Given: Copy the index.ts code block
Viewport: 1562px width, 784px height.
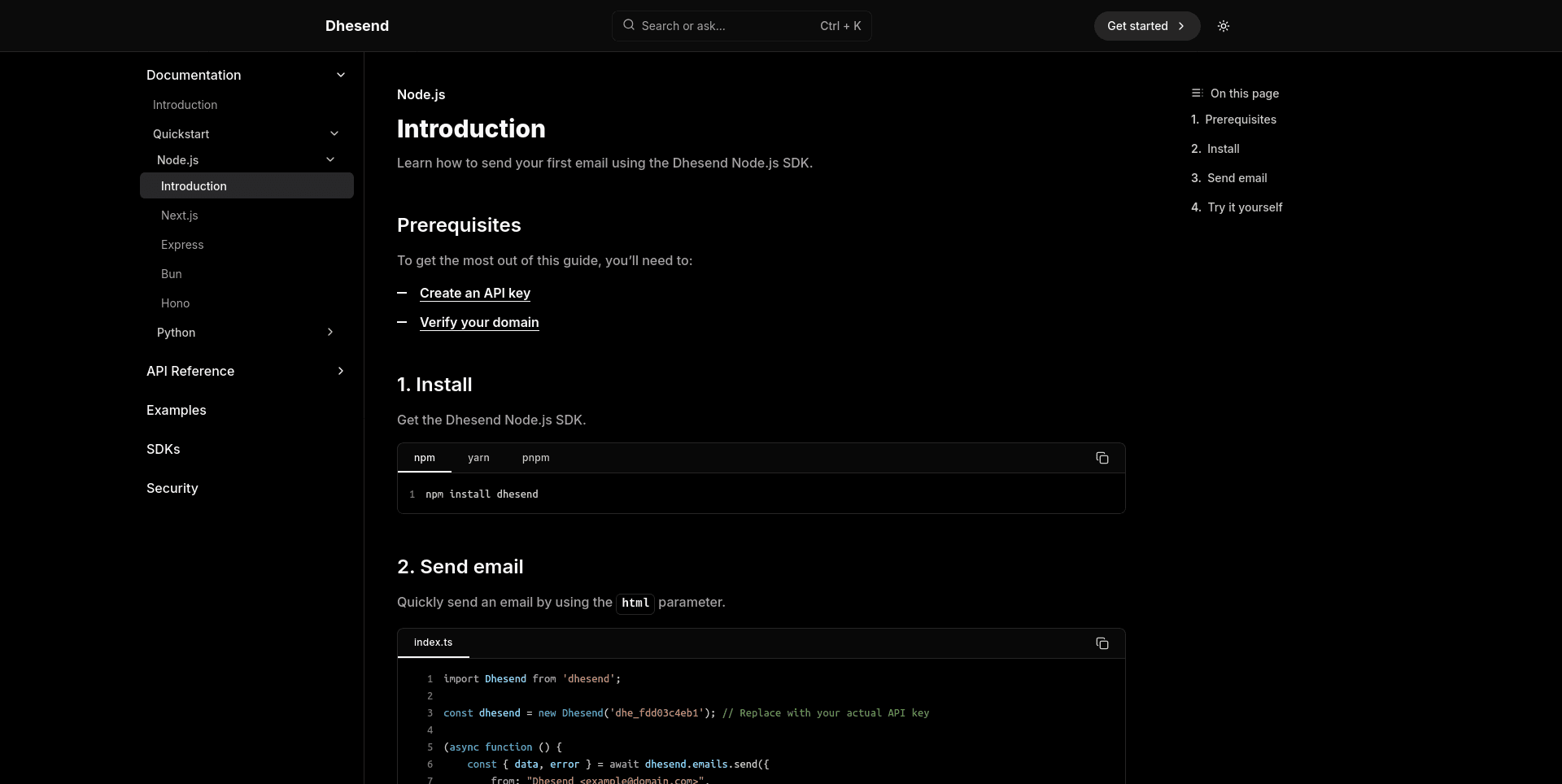Looking at the screenshot, I should point(1102,642).
